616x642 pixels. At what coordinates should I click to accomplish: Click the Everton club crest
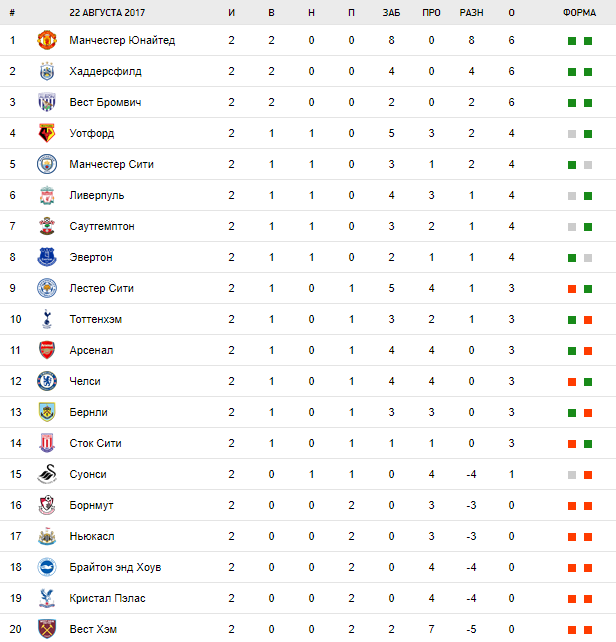(47, 257)
